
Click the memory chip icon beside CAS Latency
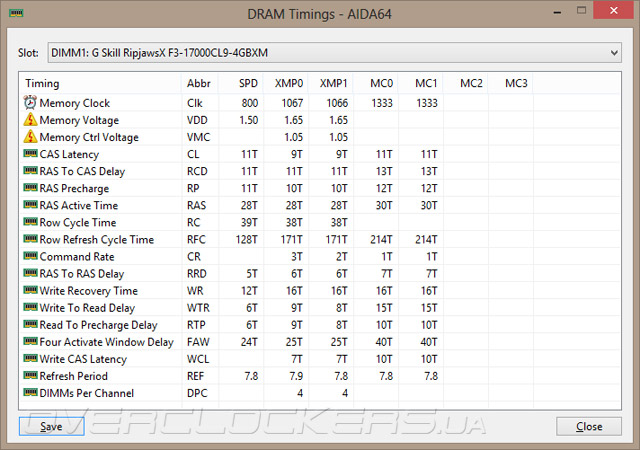[30, 154]
